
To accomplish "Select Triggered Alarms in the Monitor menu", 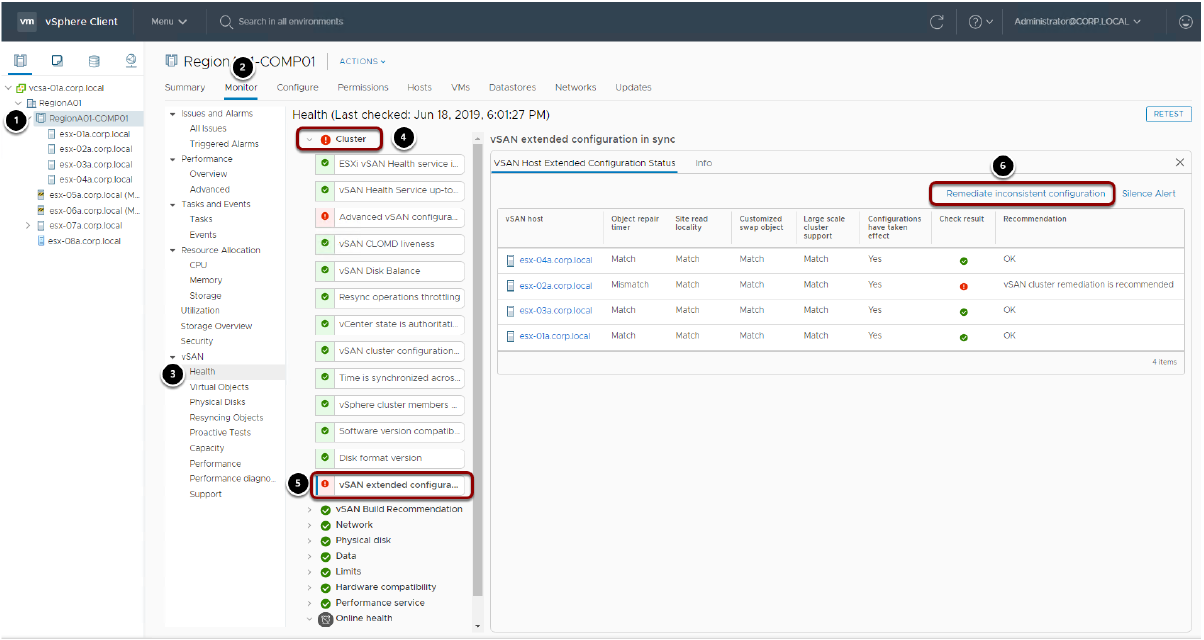I will [x=224, y=144].
